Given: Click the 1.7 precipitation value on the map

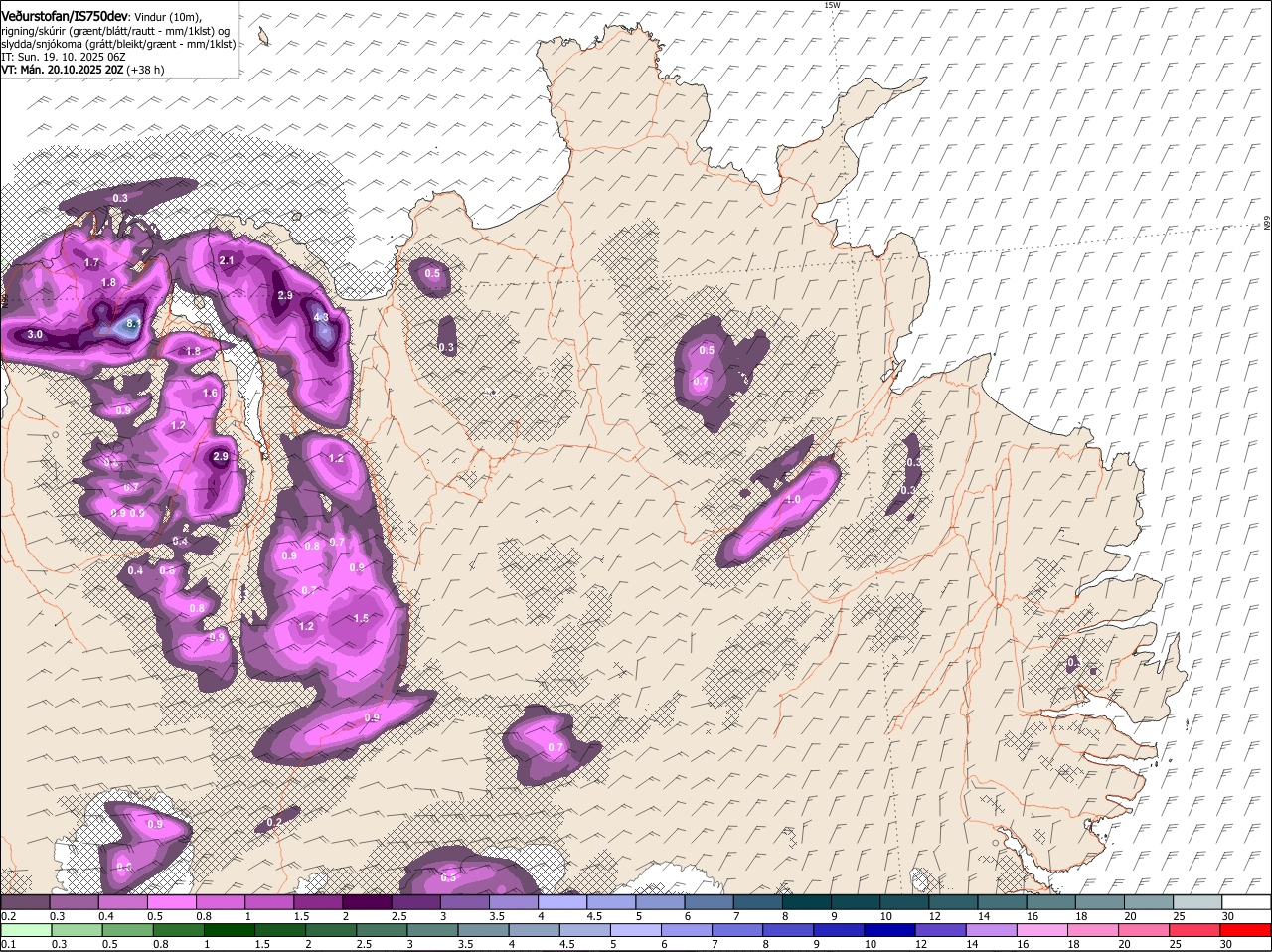Looking at the screenshot, I should 92,263.
